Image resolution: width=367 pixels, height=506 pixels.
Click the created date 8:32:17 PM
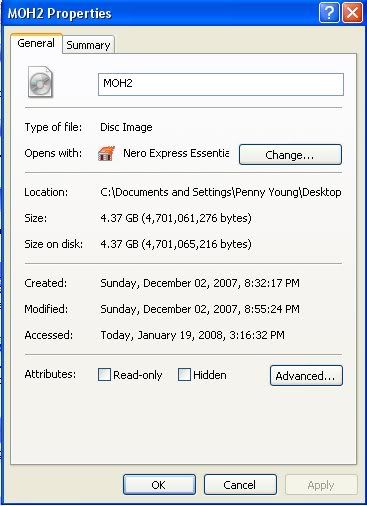click(200, 283)
